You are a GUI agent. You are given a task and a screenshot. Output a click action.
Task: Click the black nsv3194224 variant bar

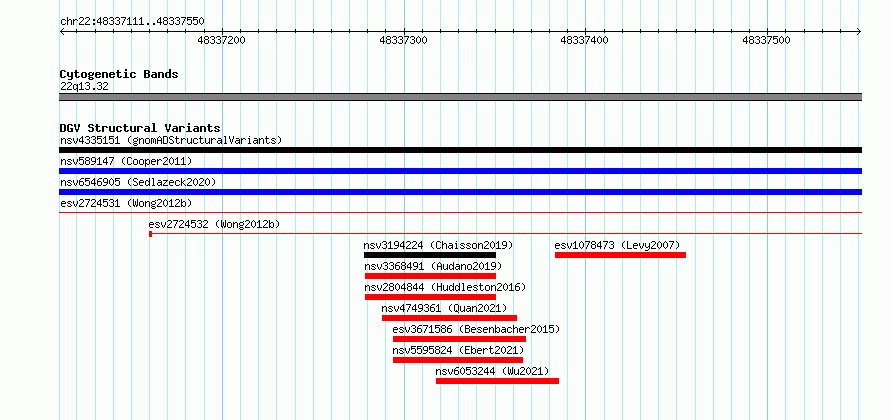[x=430, y=255]
